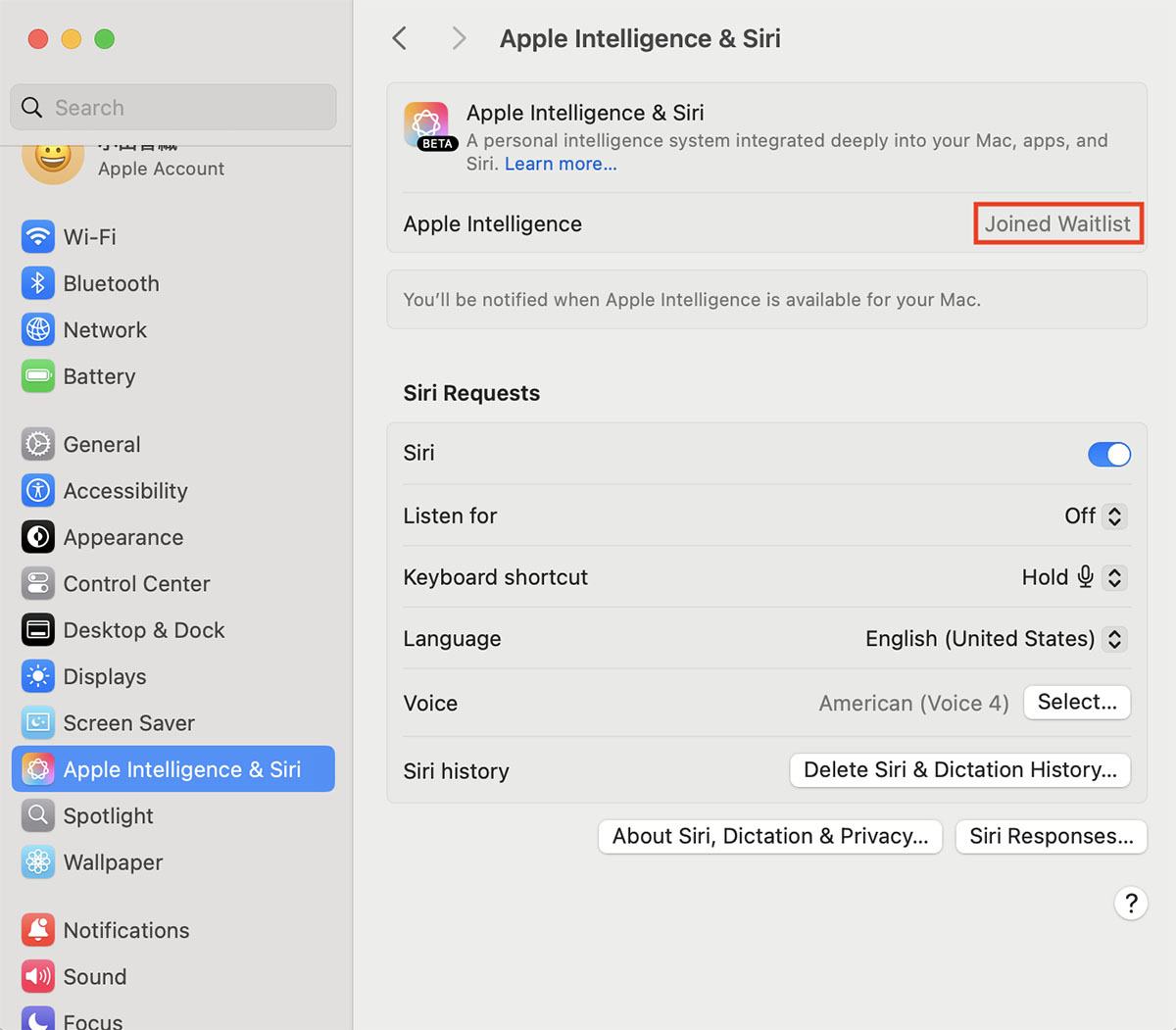This screenshot has width=1176, height=1030.
Task: Open the Wi-Fi settings pane
Action: [x=173, y=237]
